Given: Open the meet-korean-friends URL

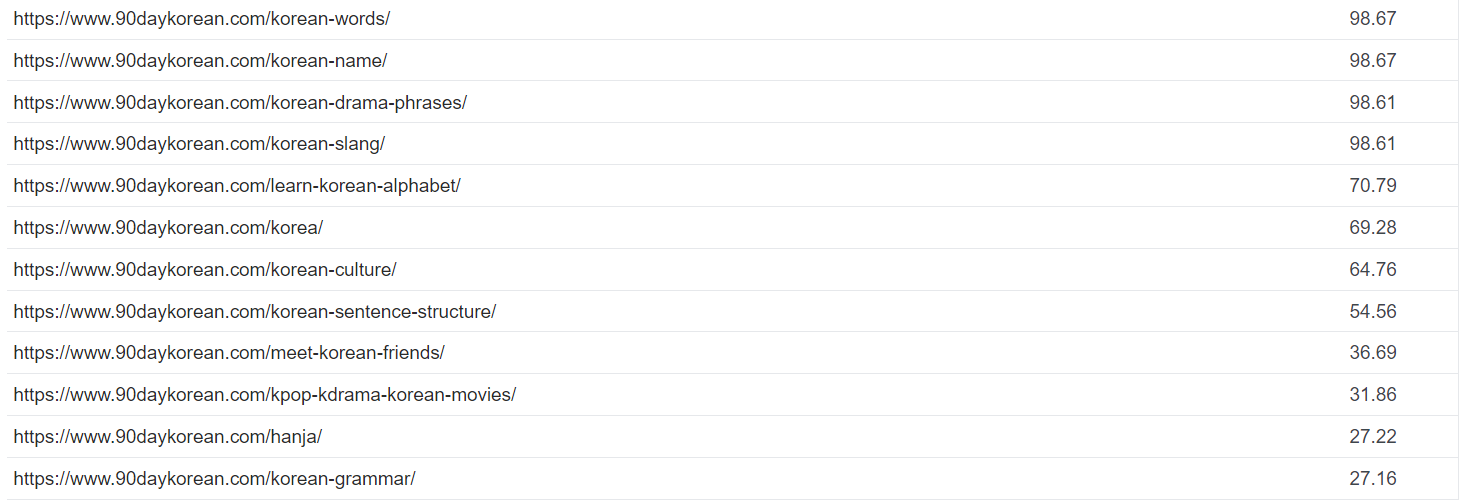Looking at the screenshot, I should (x=229, y=353).
